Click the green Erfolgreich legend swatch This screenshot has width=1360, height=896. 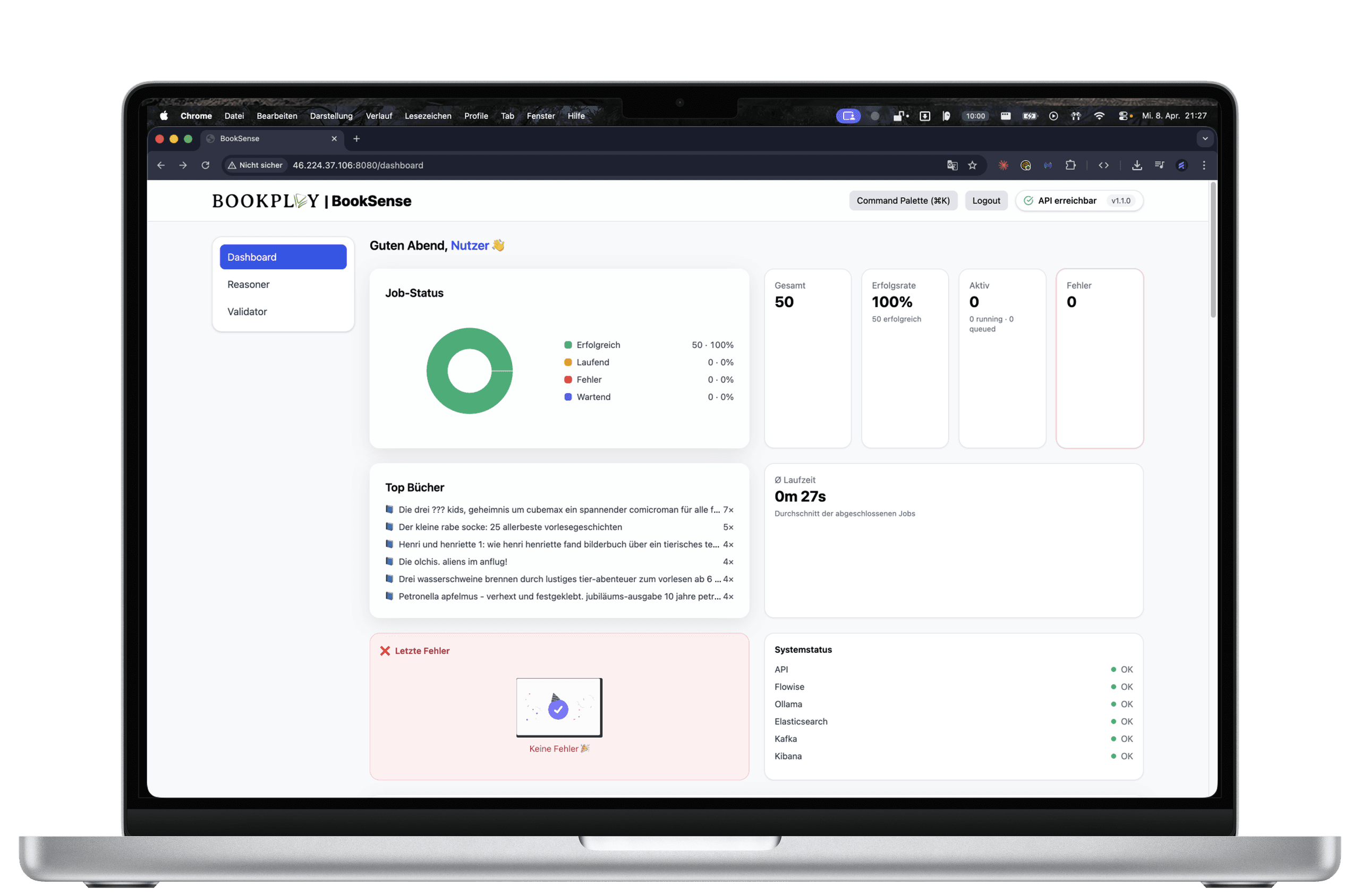(568, 345)
